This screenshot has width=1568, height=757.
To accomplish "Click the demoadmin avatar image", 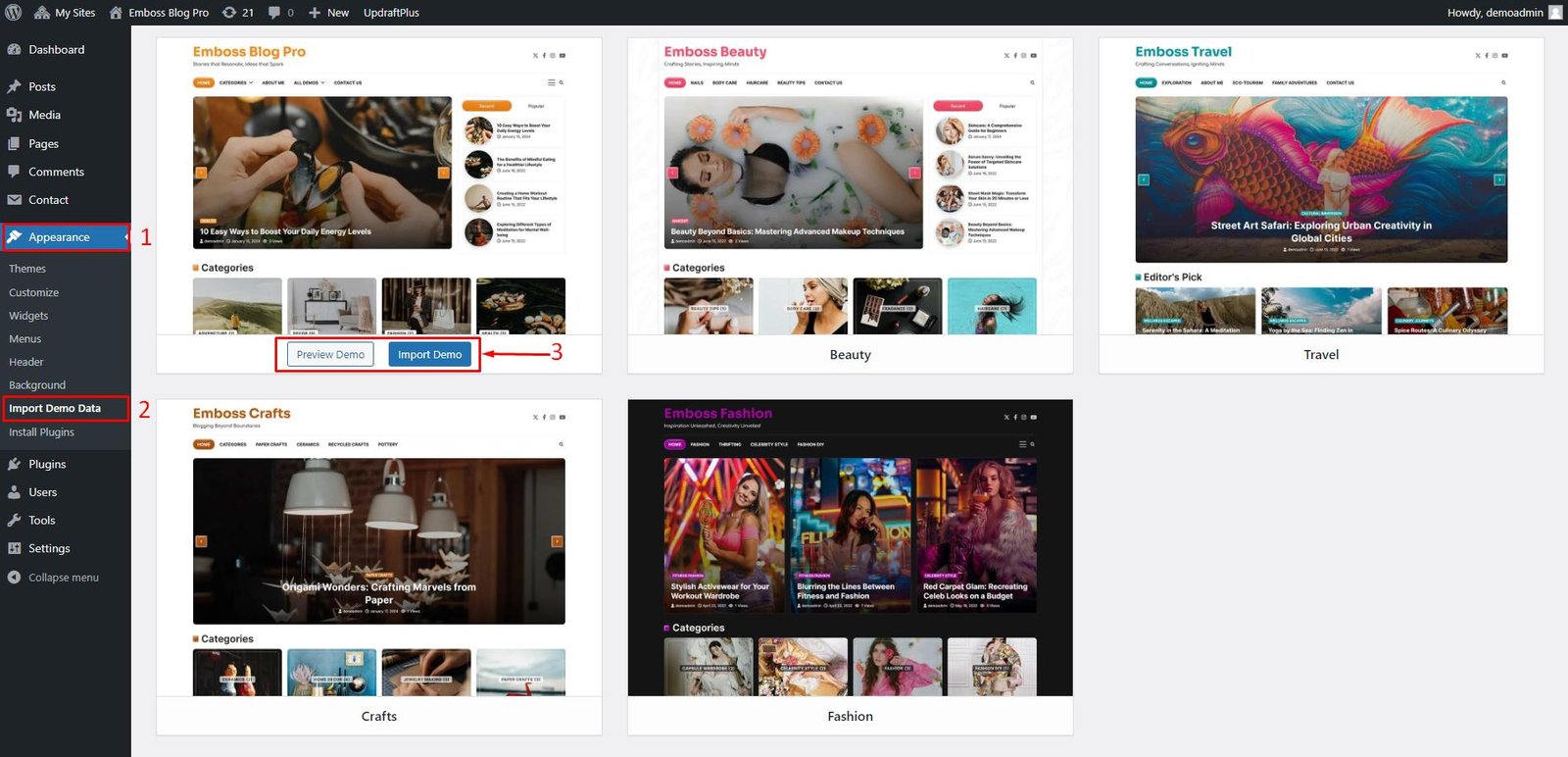I will pos(1555,13).
